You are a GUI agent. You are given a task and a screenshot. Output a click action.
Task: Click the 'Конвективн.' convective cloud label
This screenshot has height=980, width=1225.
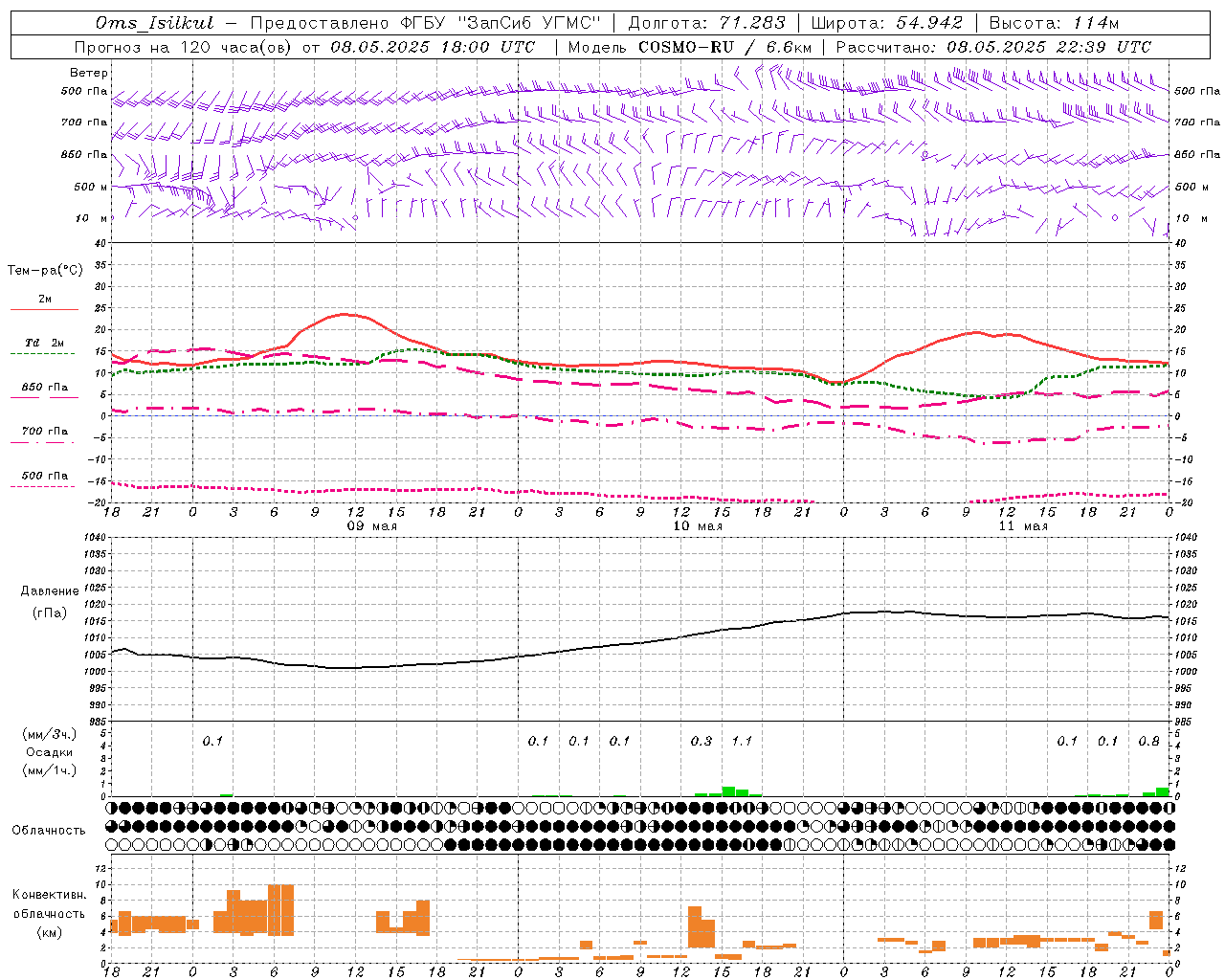coord(50,895)
